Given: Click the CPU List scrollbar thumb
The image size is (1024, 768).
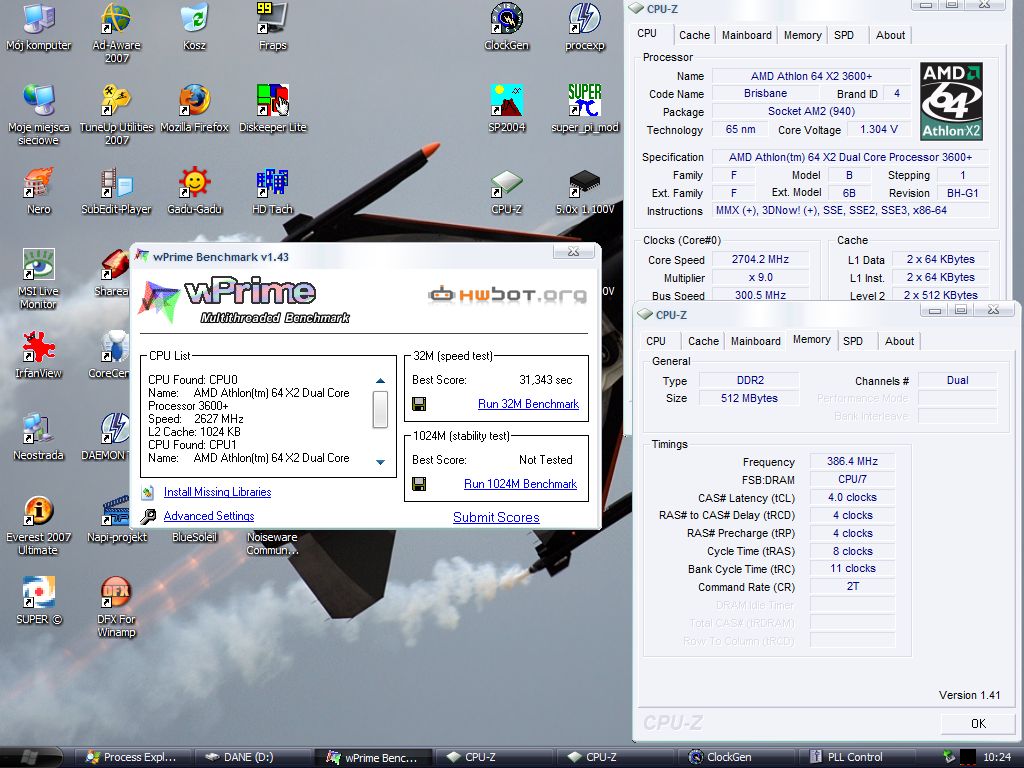Looking at the screenshot, I should [380, 409].
